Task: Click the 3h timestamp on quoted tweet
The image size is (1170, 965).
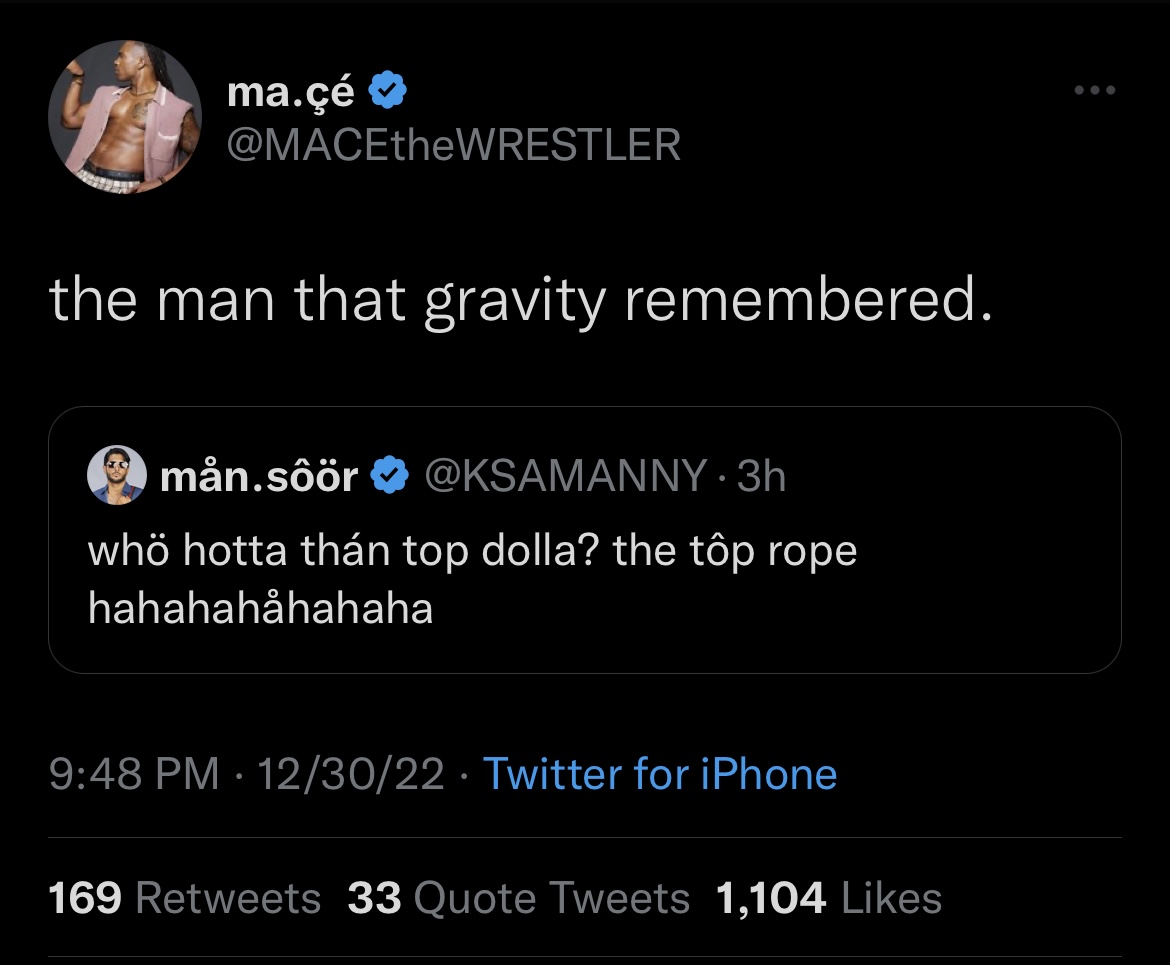Action: pos(762,477)
